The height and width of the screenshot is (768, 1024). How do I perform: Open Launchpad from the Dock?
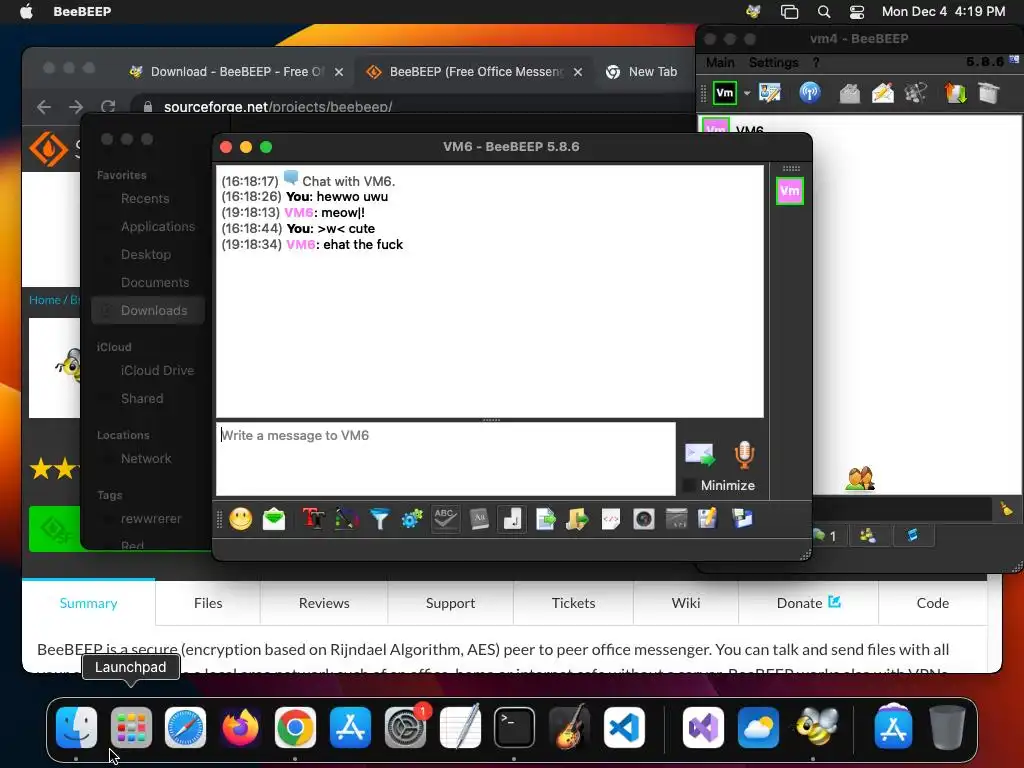tap(131, 727)
